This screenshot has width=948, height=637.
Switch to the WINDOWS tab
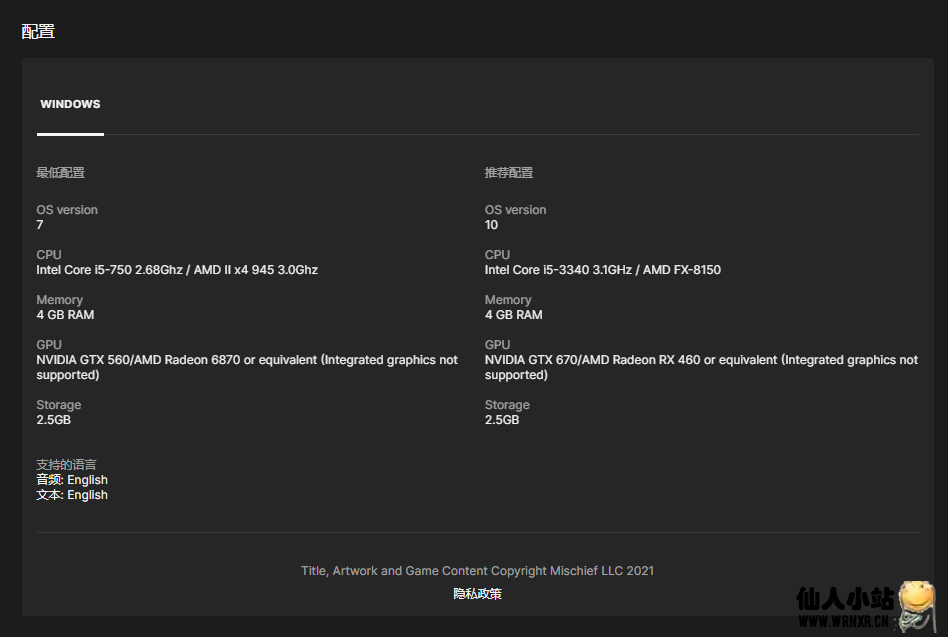click(70, 104)
